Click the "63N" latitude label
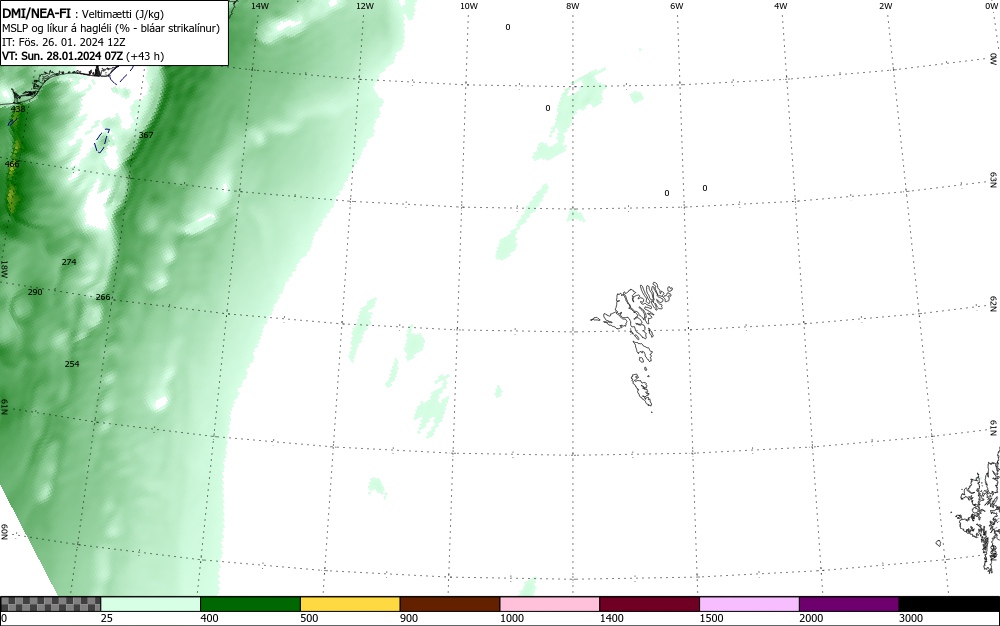 click(994, 180)
